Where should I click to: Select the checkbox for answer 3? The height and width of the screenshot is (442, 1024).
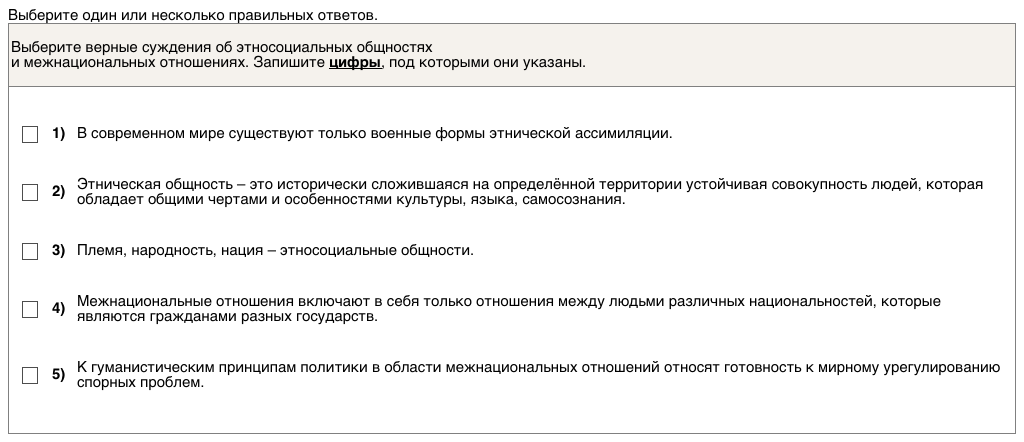[30, 251]
